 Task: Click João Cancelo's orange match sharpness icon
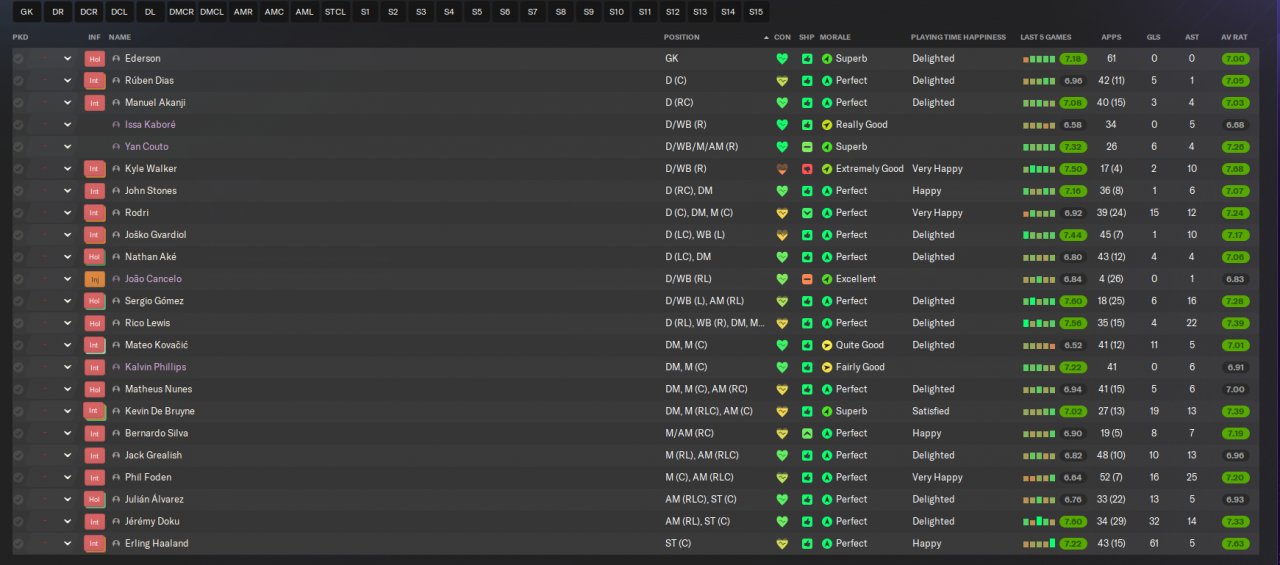pyautogui.click(x=807, y=279)
